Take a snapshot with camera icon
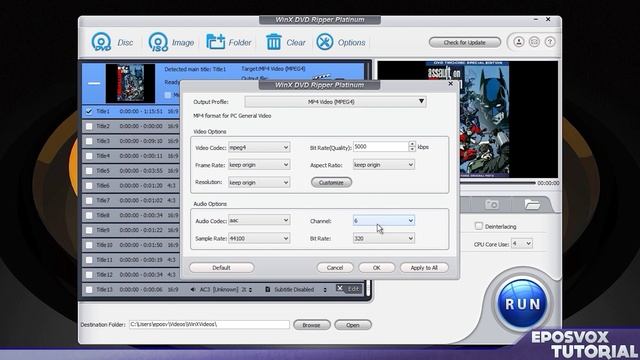Image resolution: width=640 pixels, height=360 pixels. (492, 204)
